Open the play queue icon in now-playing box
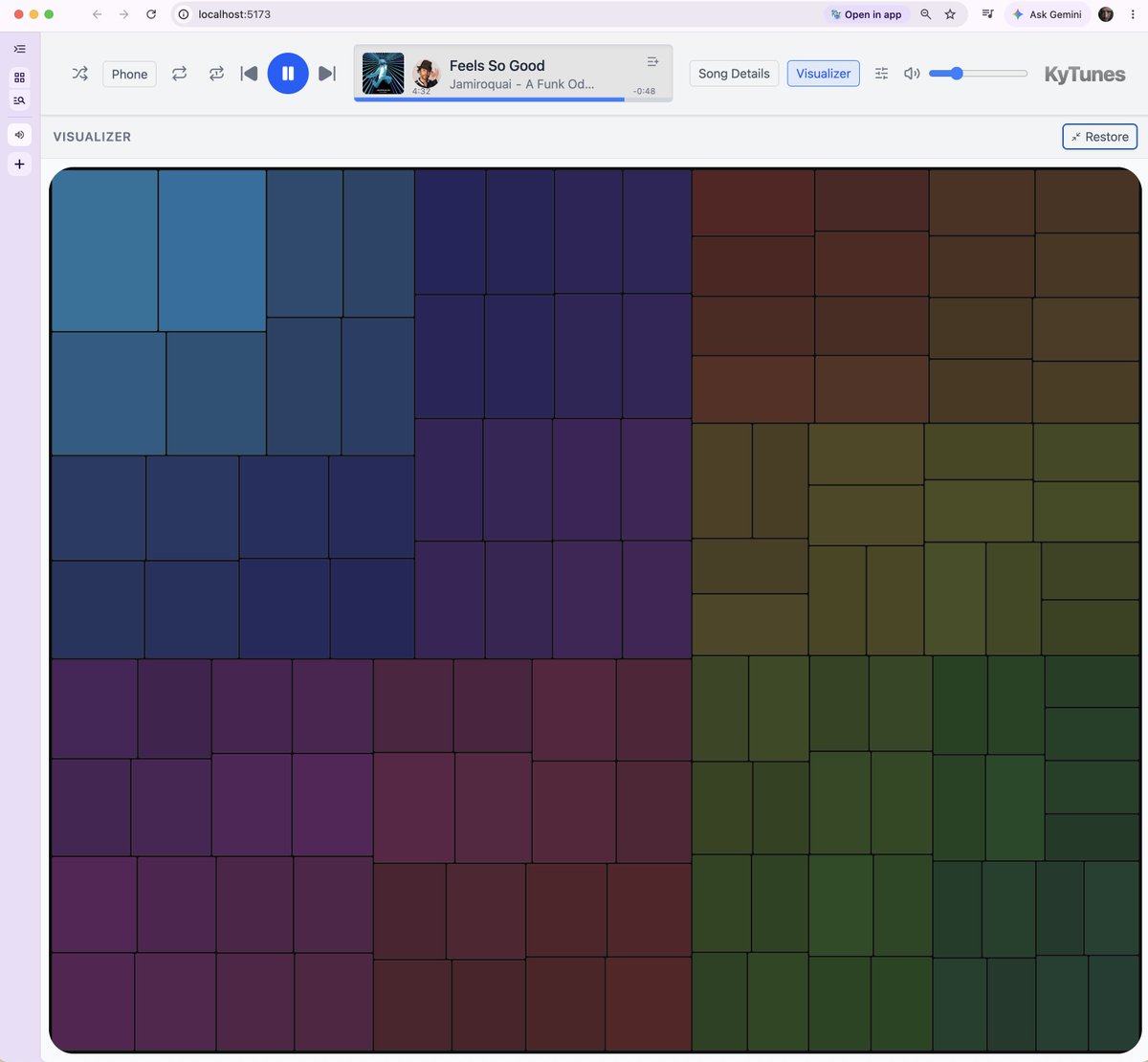This screenshot has height=1062, width=1148. [x=652, y=61]
